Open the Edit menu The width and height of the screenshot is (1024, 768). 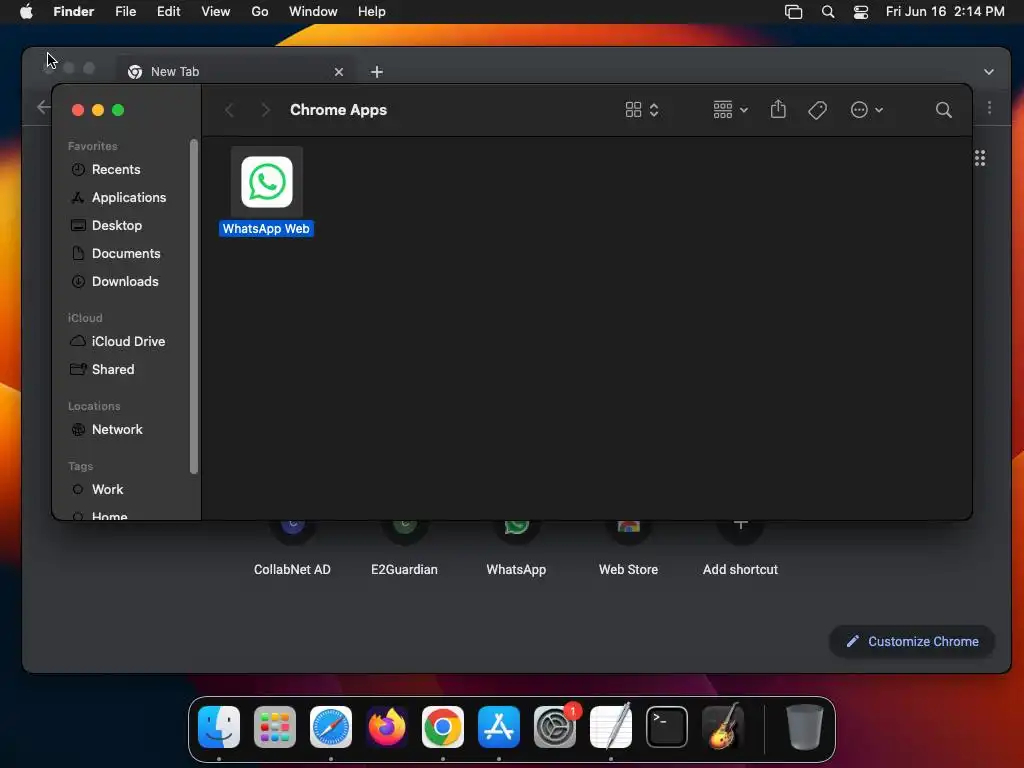point(168,12)
